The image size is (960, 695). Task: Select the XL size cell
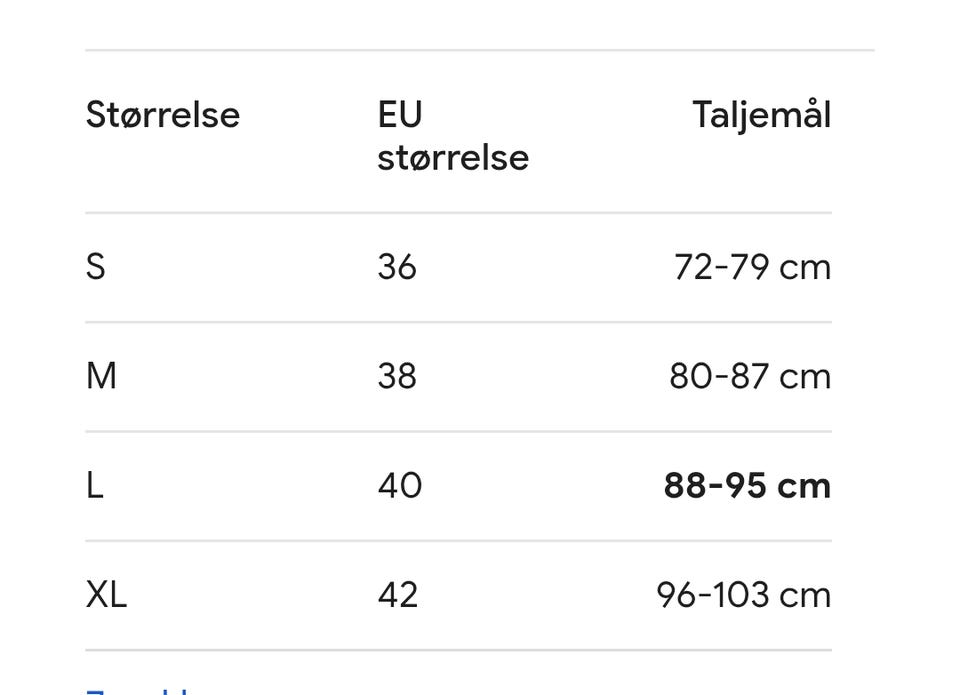106,595
